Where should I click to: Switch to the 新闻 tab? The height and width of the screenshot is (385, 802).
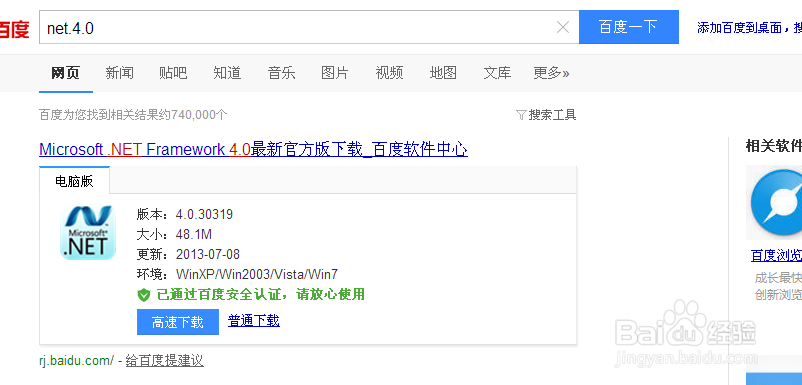point(119,73)
